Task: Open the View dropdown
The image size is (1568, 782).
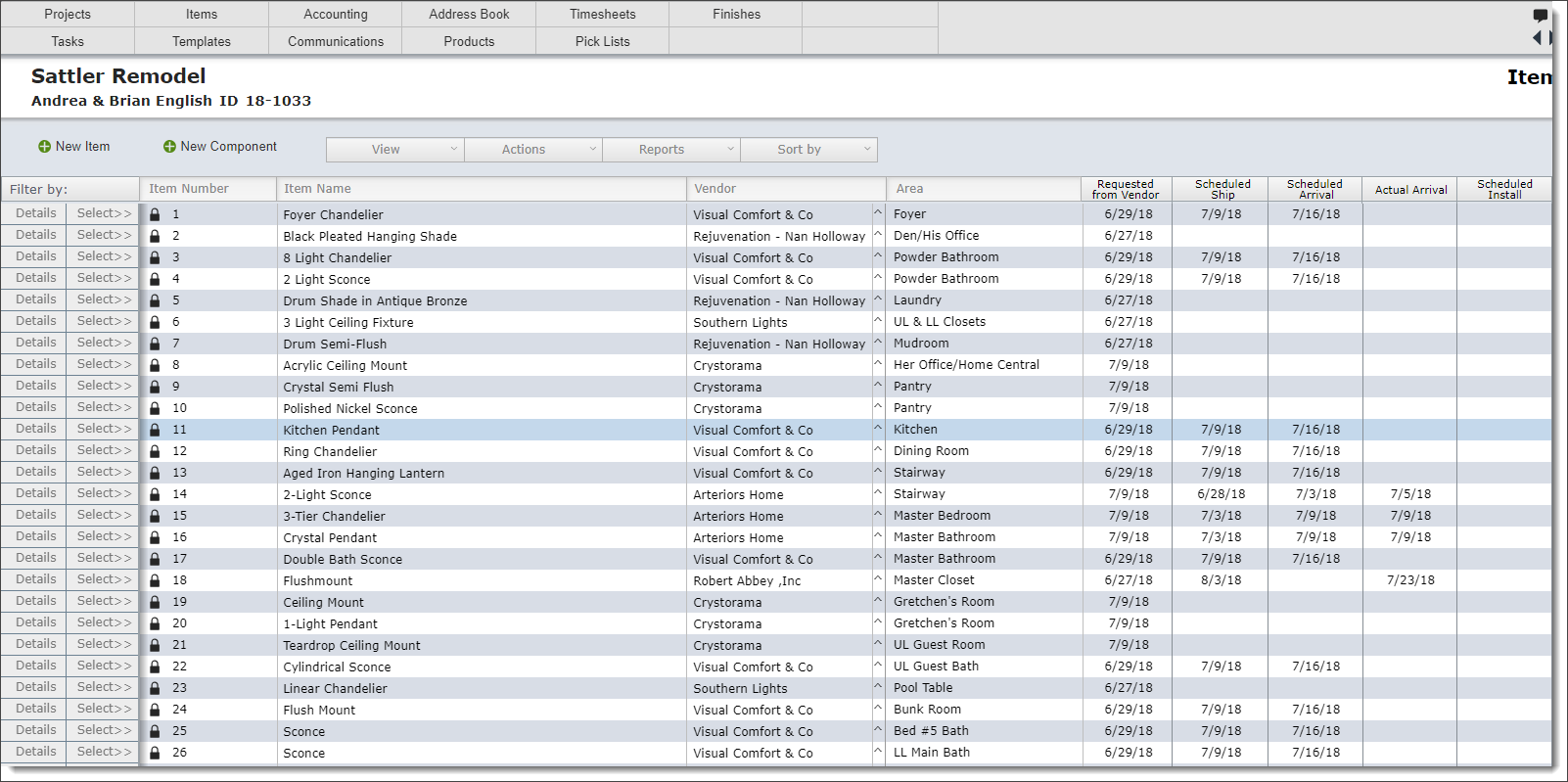Action: [395, 150]
